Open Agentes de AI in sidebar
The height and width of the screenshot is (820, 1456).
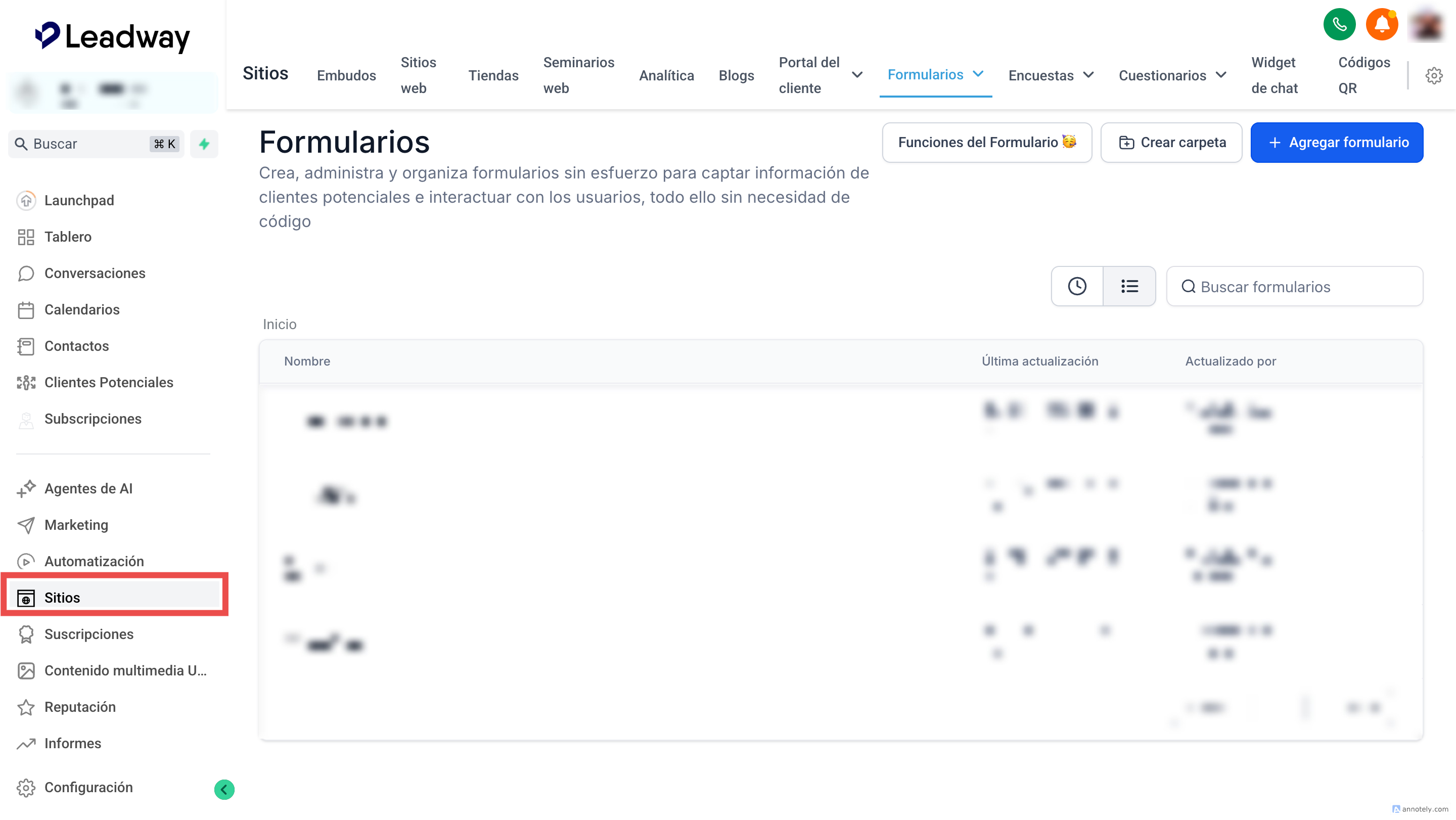tap(88, 488)
